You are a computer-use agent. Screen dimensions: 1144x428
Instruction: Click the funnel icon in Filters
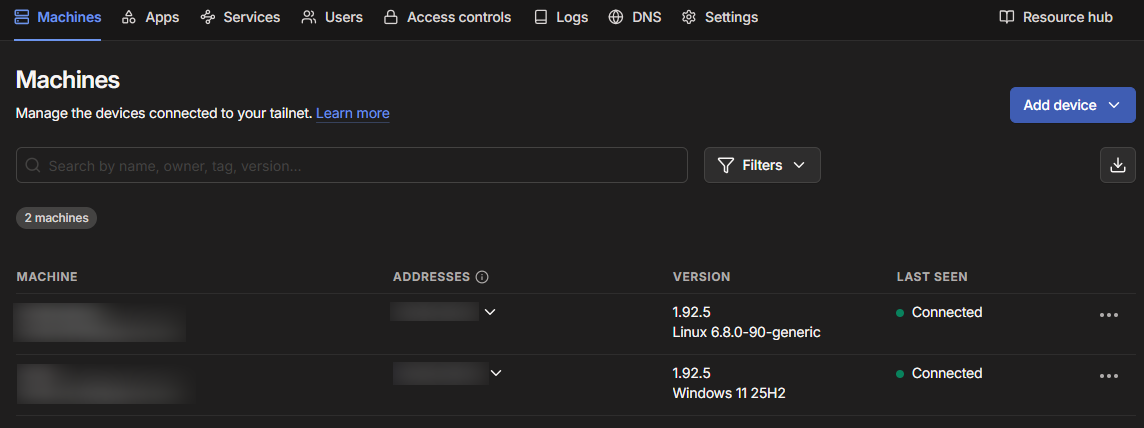click(727, 165)
